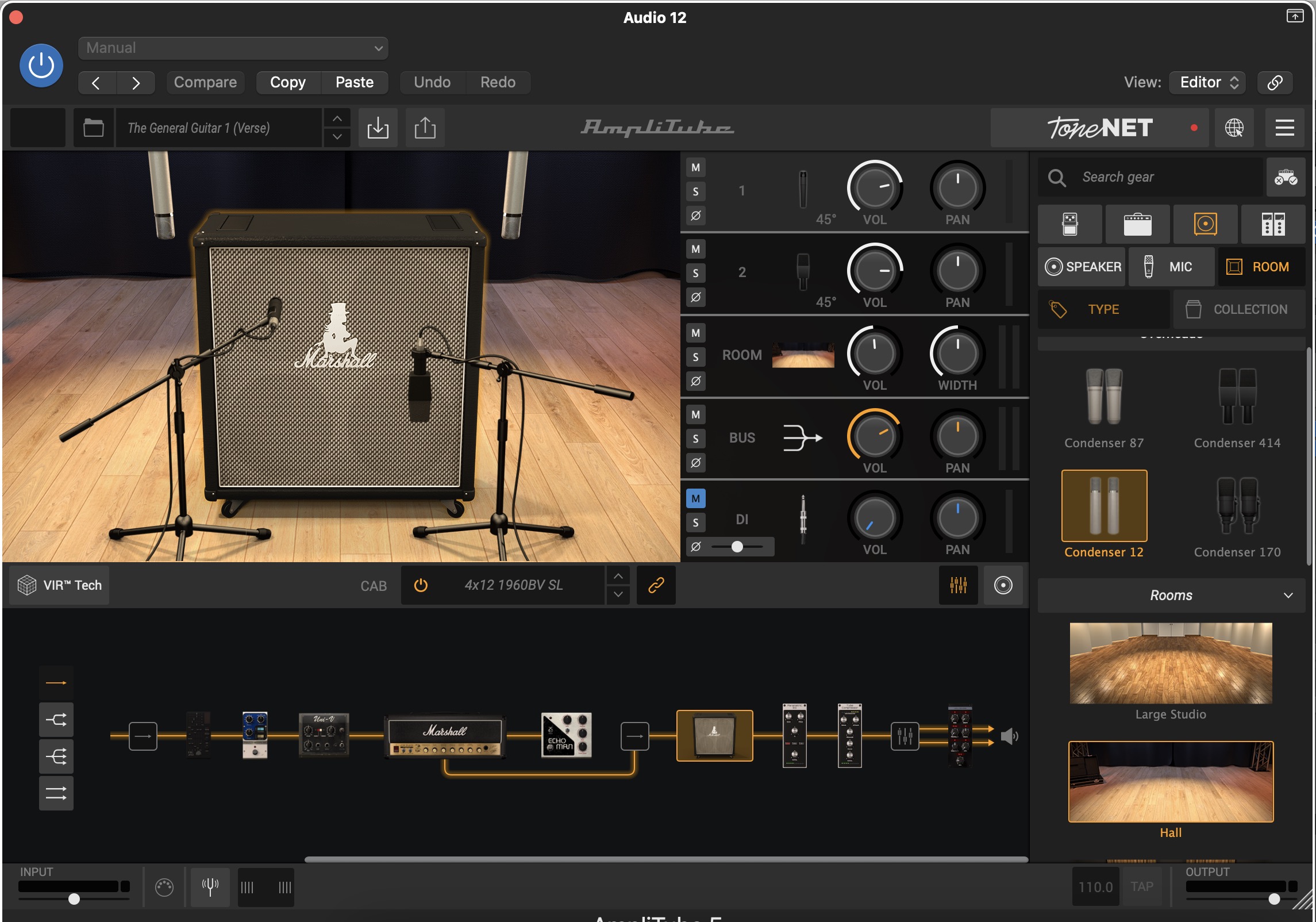The width and height of the screenshot is (1316, 922).
Task: Select the TYPE filter tab
Action: [x=1104, y=309]
